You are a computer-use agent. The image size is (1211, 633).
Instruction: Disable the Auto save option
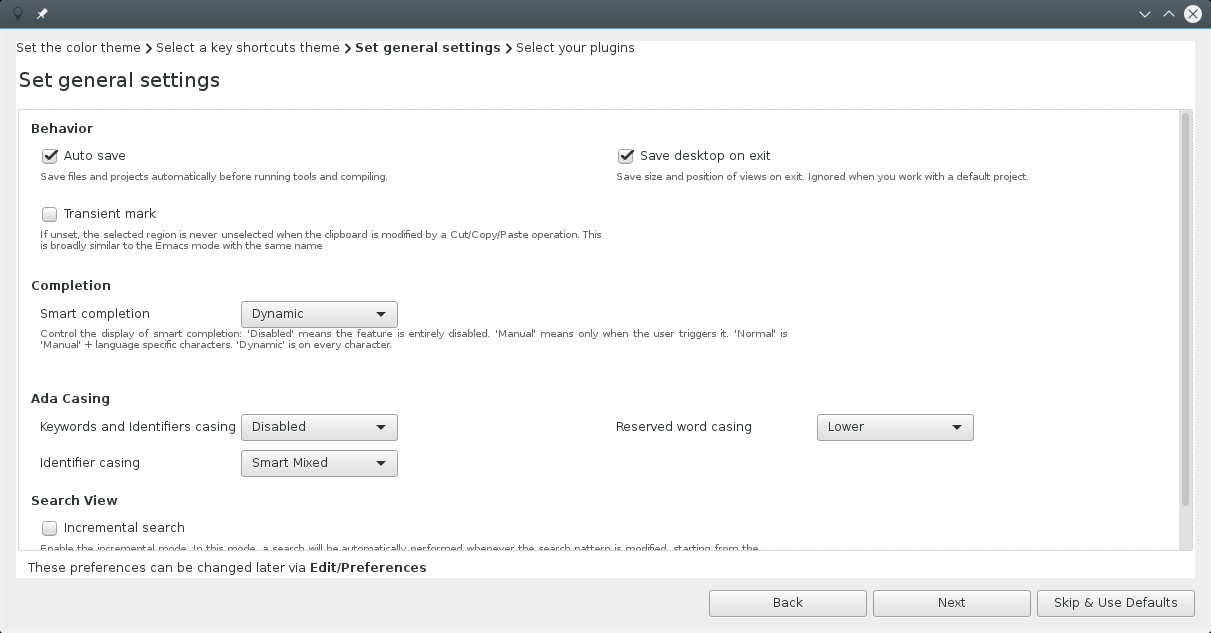pyautogui.click(x=50, y=156)
